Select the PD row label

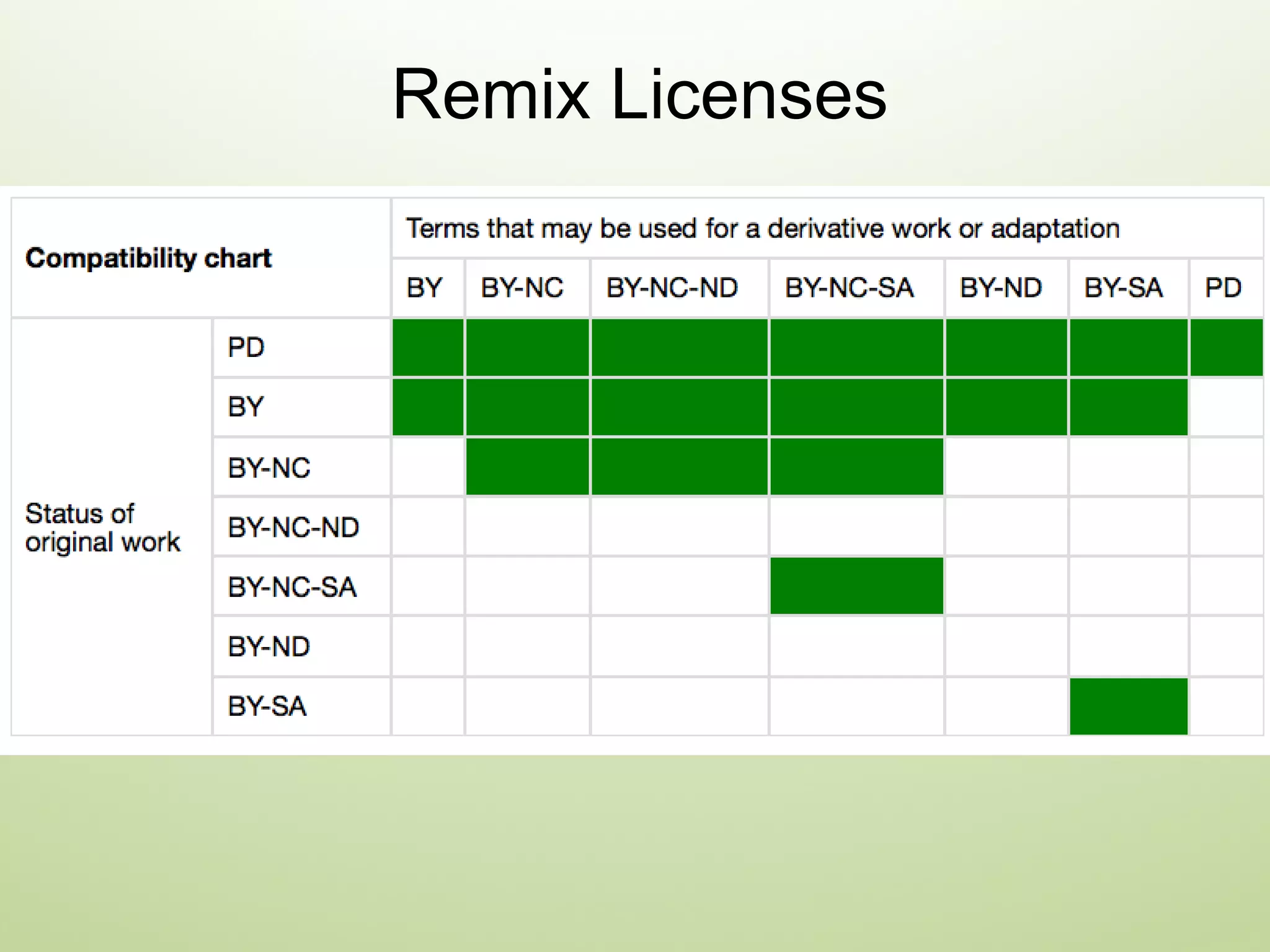pyautogui.click(x=246, y=346)
